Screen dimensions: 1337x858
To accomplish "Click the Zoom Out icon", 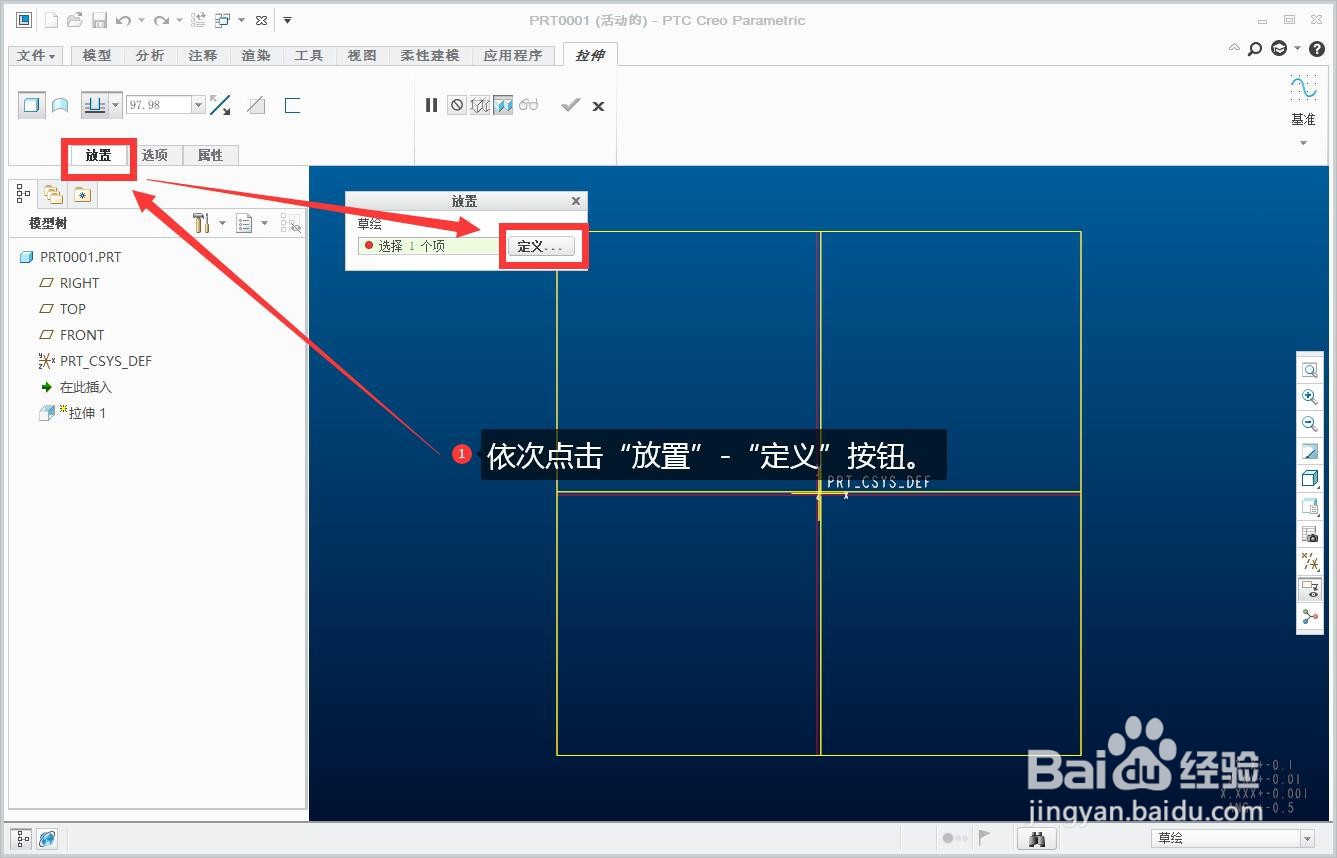I will (x=1309, y=424).
